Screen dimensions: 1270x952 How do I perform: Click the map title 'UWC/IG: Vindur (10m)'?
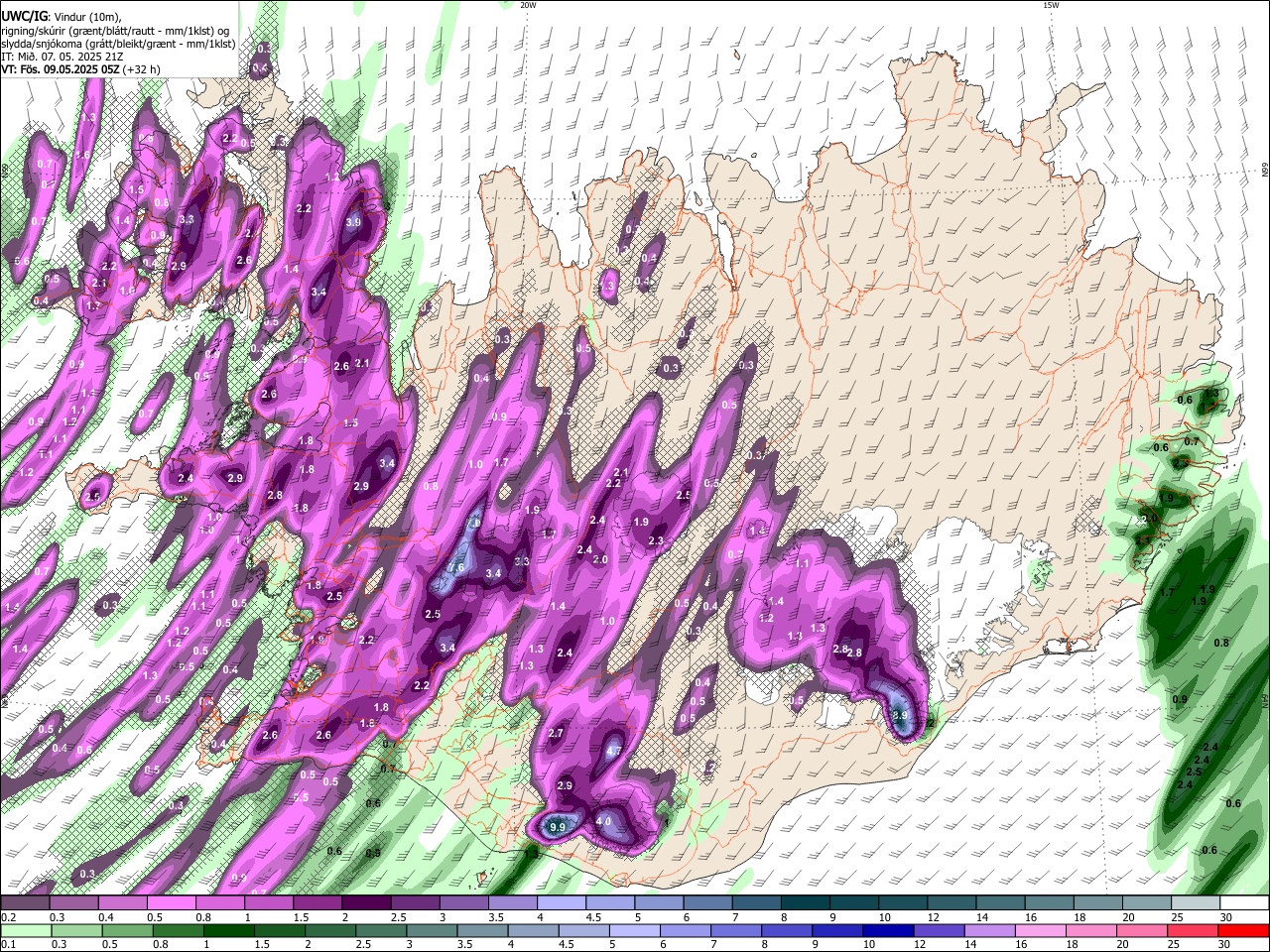click(x=62, y=15)
